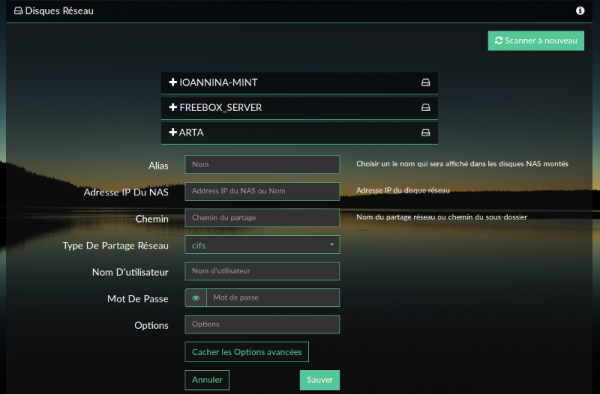
Task: Expand IOANNINA-MINT with its plus icon
Action: (x=173, y=82)
